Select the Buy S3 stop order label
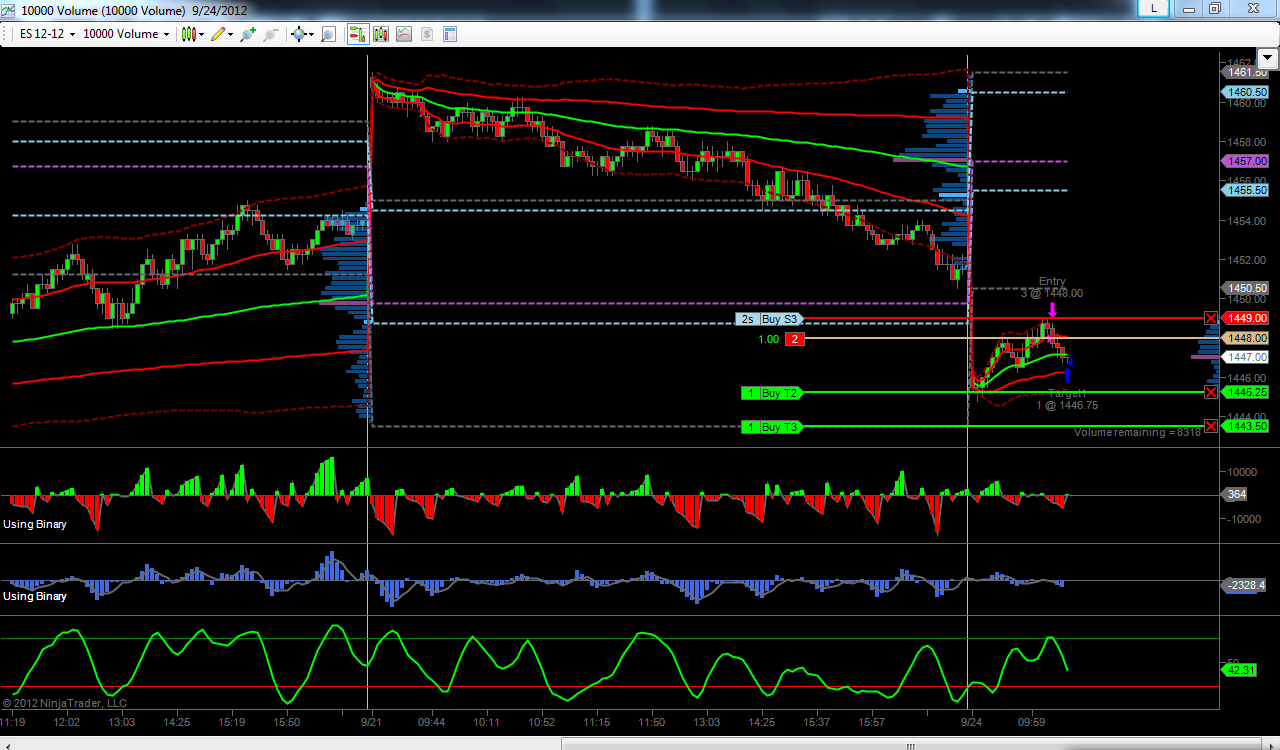This screenshot has height=750, width=1280. [769, 319]
